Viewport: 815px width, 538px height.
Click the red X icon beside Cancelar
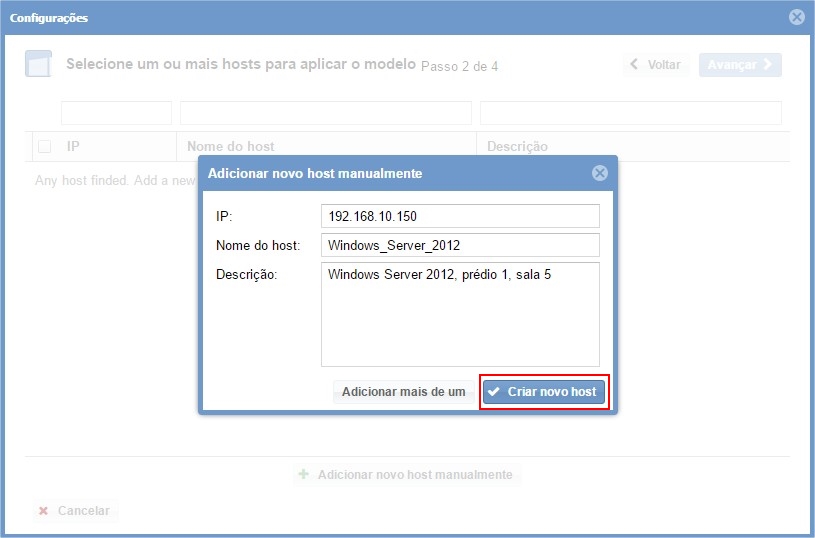click(43, 511)
